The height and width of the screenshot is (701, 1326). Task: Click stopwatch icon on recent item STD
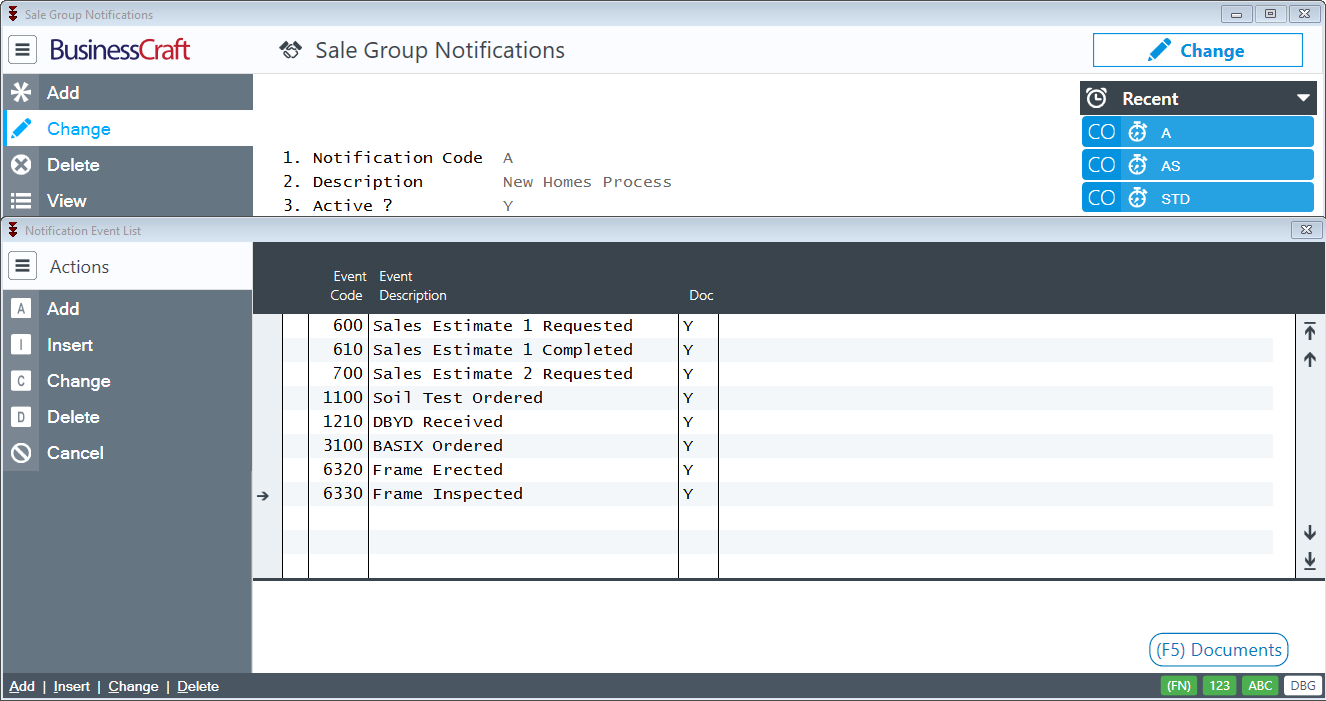[x=1137, y=198]
